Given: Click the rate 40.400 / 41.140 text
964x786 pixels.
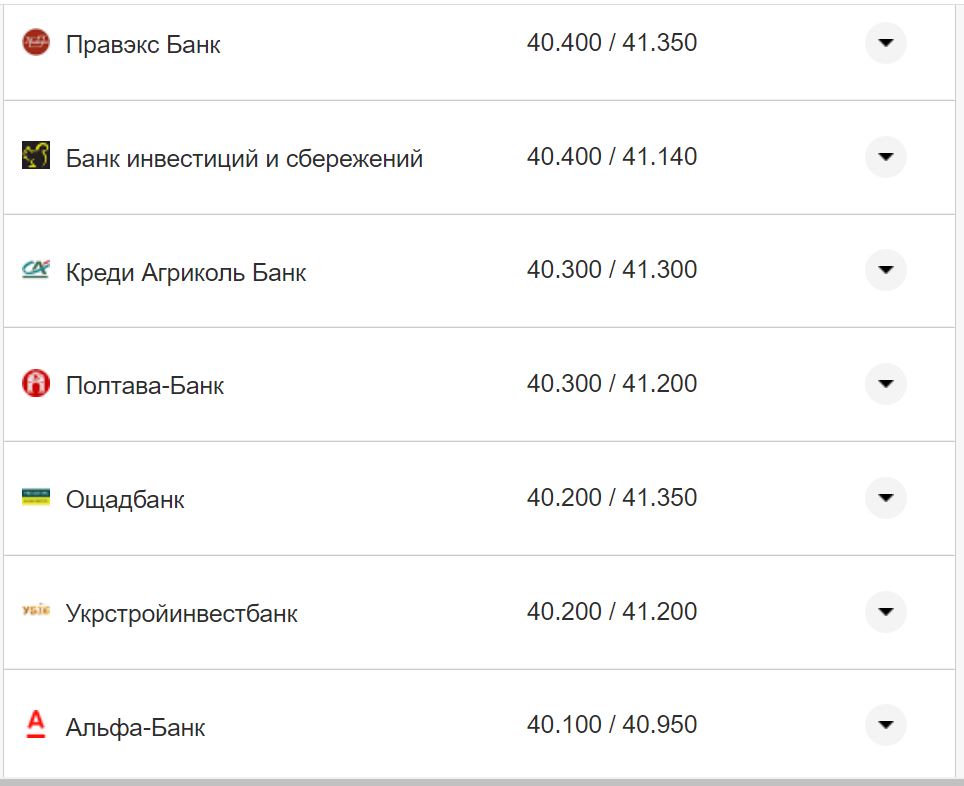Looking at the screenshot, I should pos(614,156).
